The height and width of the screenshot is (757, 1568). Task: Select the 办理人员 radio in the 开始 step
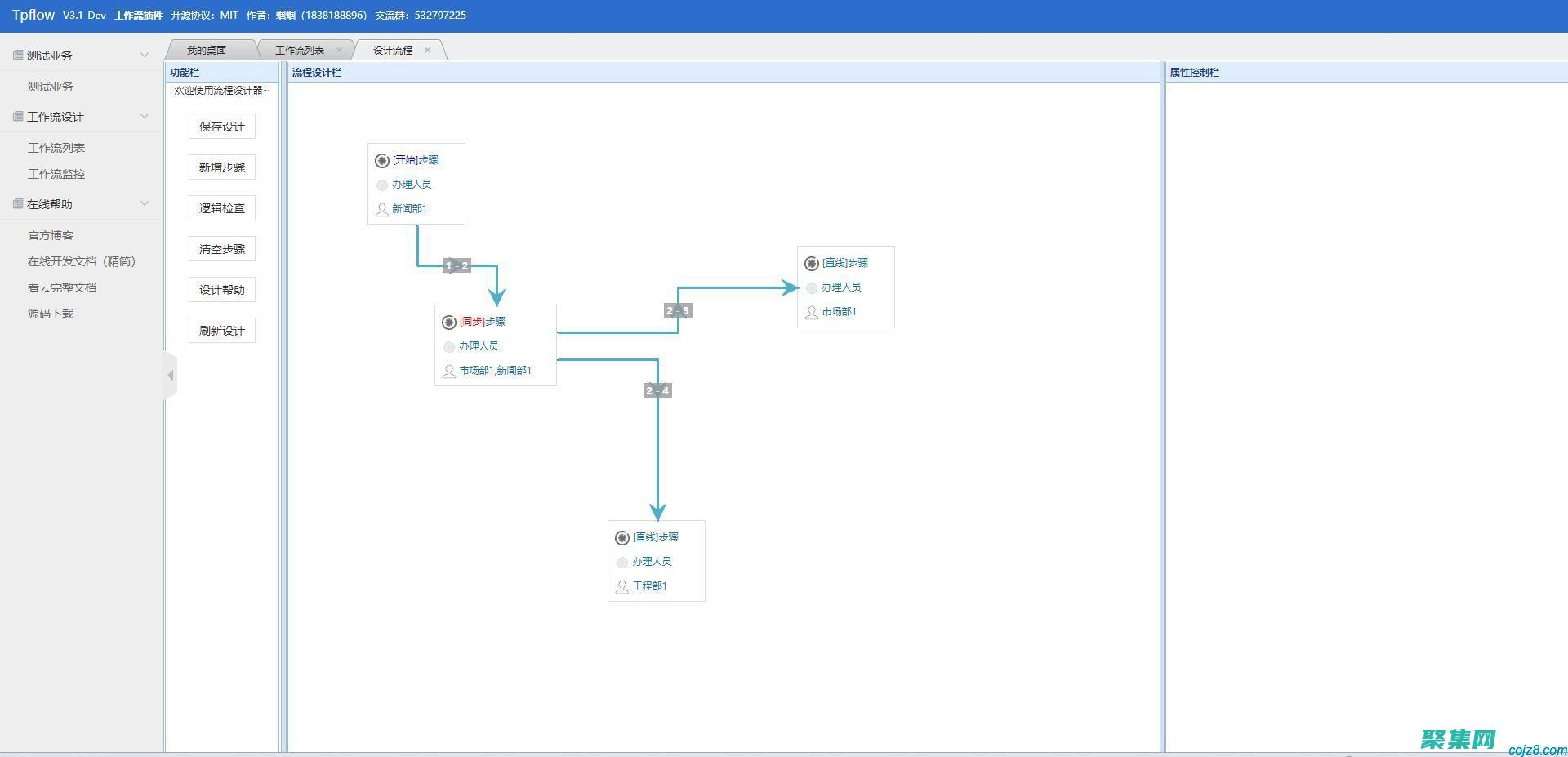pos(381,185)
